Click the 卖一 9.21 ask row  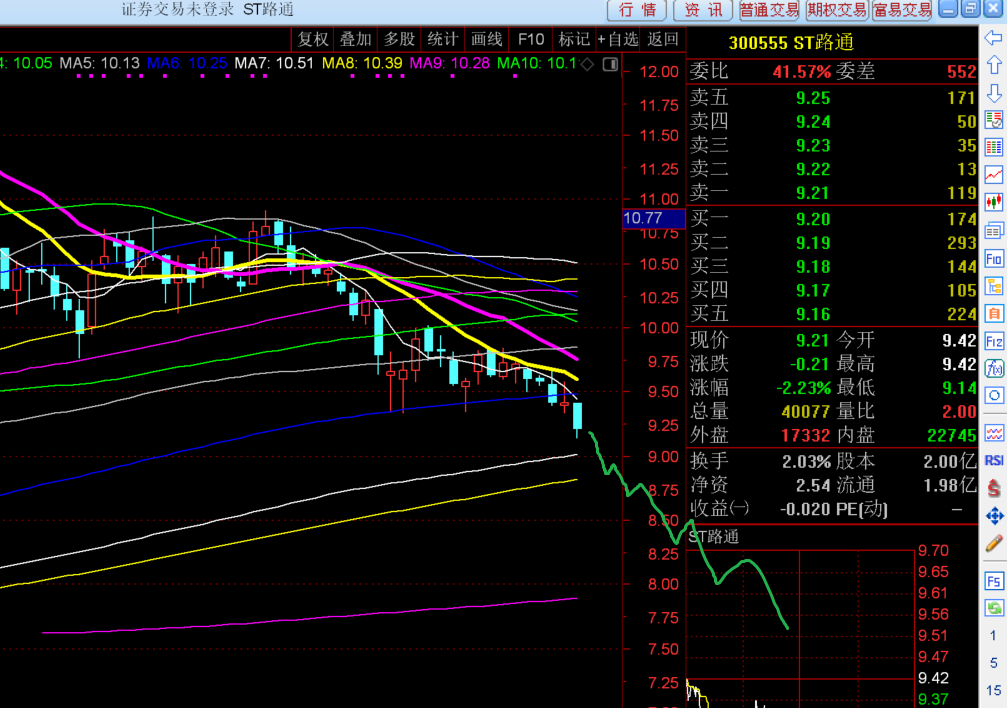pos(833,193)
